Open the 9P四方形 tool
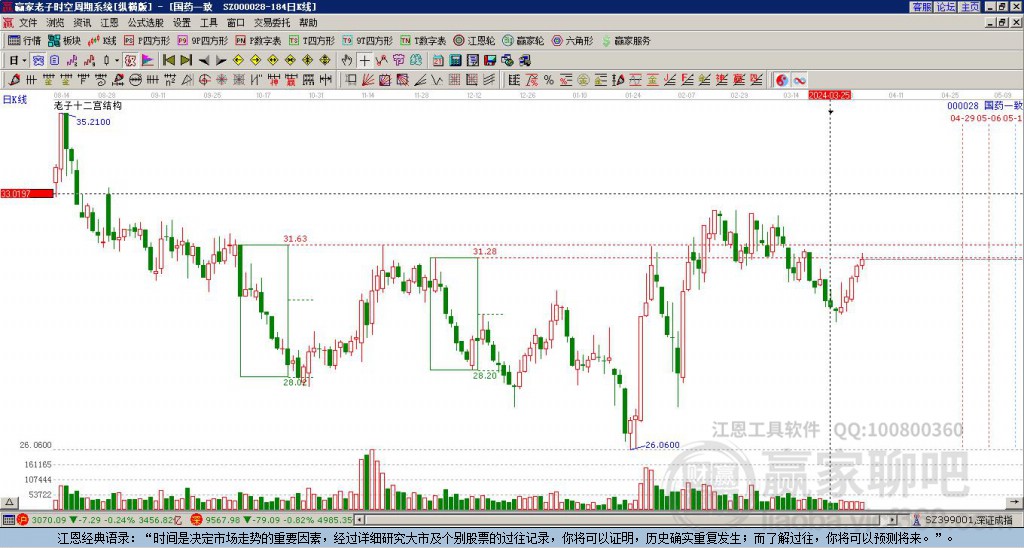This screenshot has height=548, width=1024. 202,40
